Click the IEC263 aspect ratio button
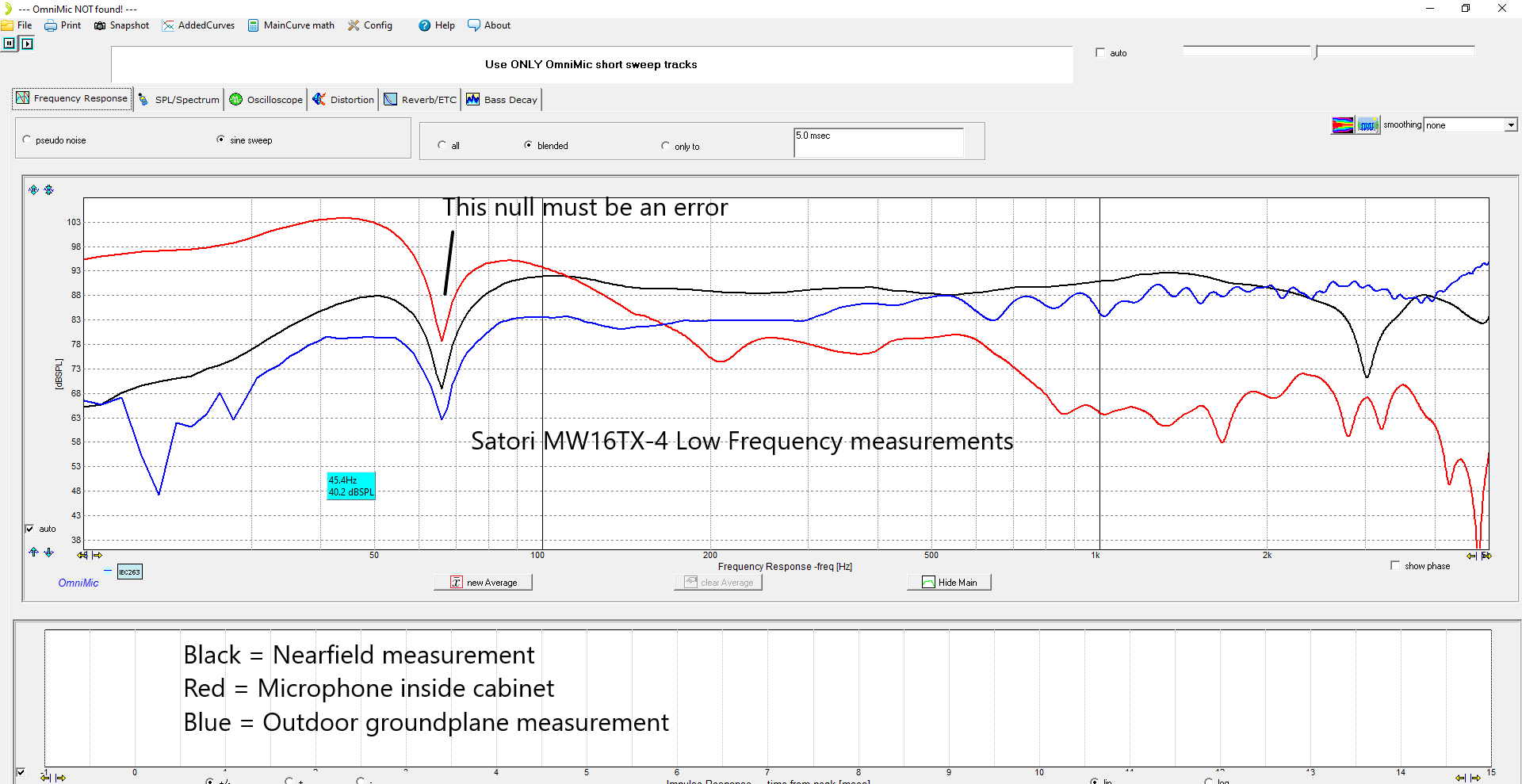The width and height of the screenshot is (1522, 784). point(129,572)
